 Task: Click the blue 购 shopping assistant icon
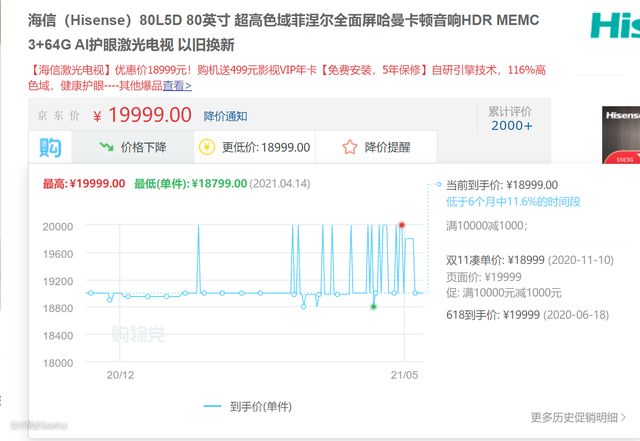coord(50,147)
